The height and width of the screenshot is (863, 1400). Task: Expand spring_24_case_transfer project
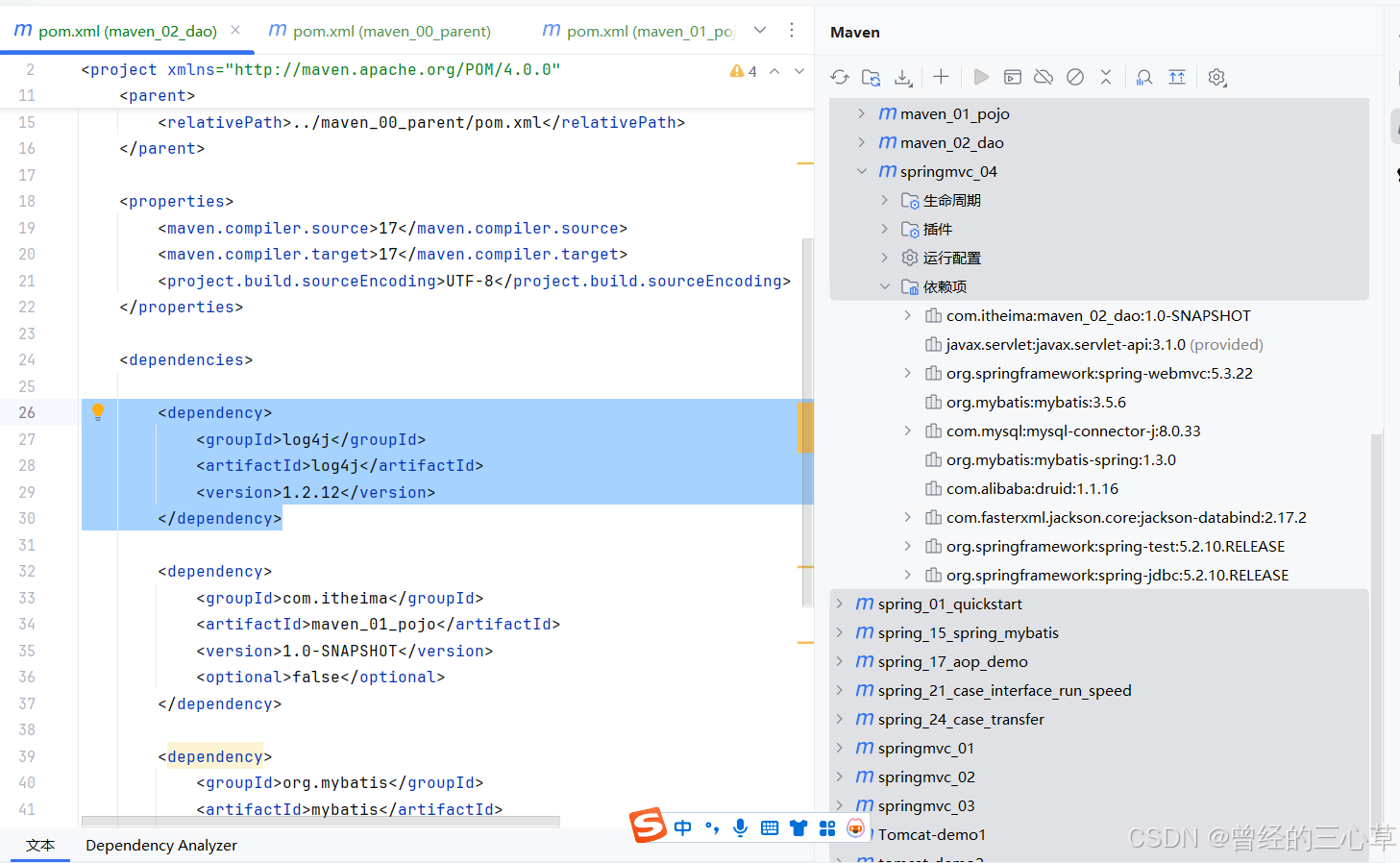click(839, 719)
